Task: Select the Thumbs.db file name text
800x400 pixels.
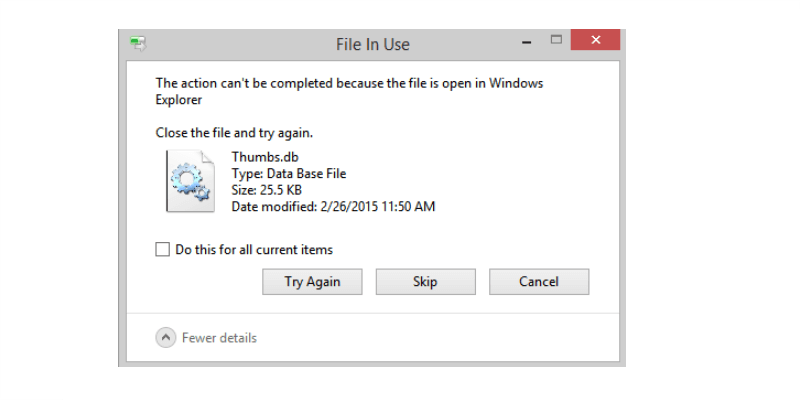Action: [265, 157]
